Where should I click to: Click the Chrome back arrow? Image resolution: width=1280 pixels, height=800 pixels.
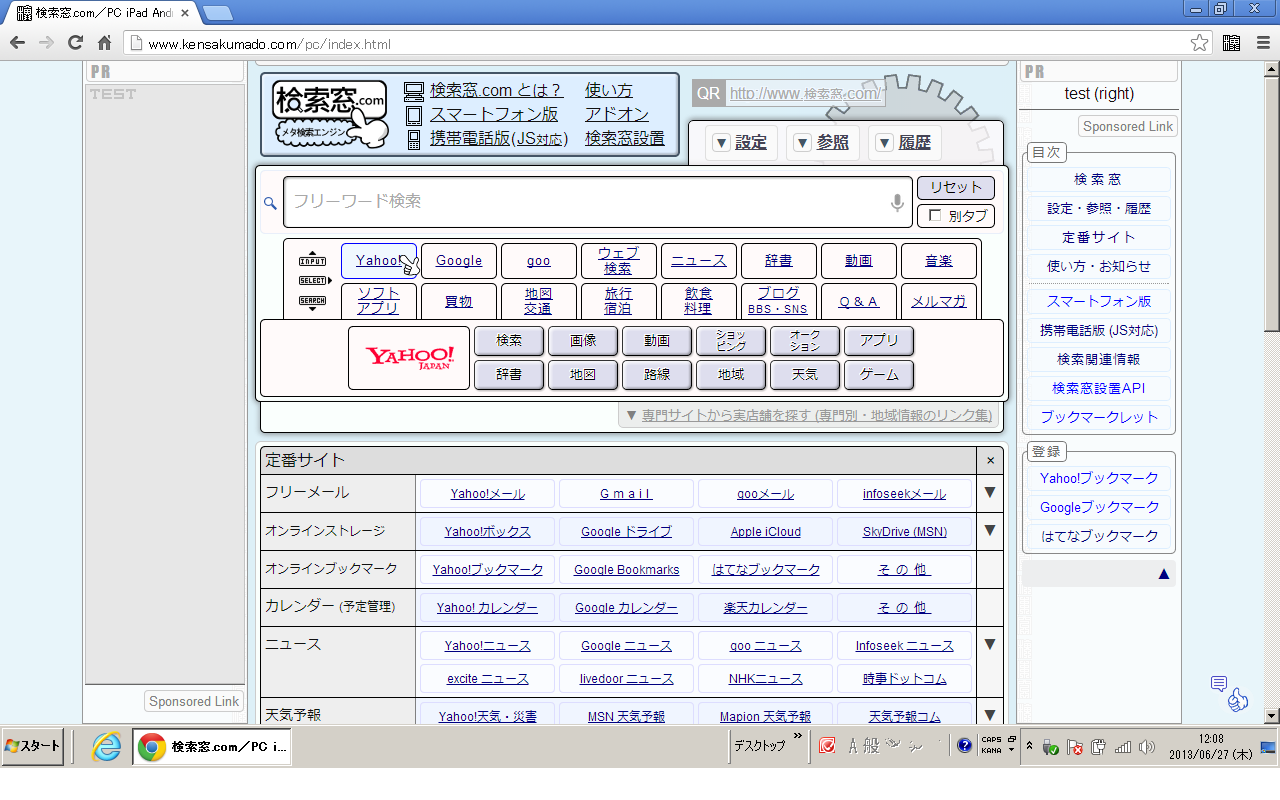(17, 43)
